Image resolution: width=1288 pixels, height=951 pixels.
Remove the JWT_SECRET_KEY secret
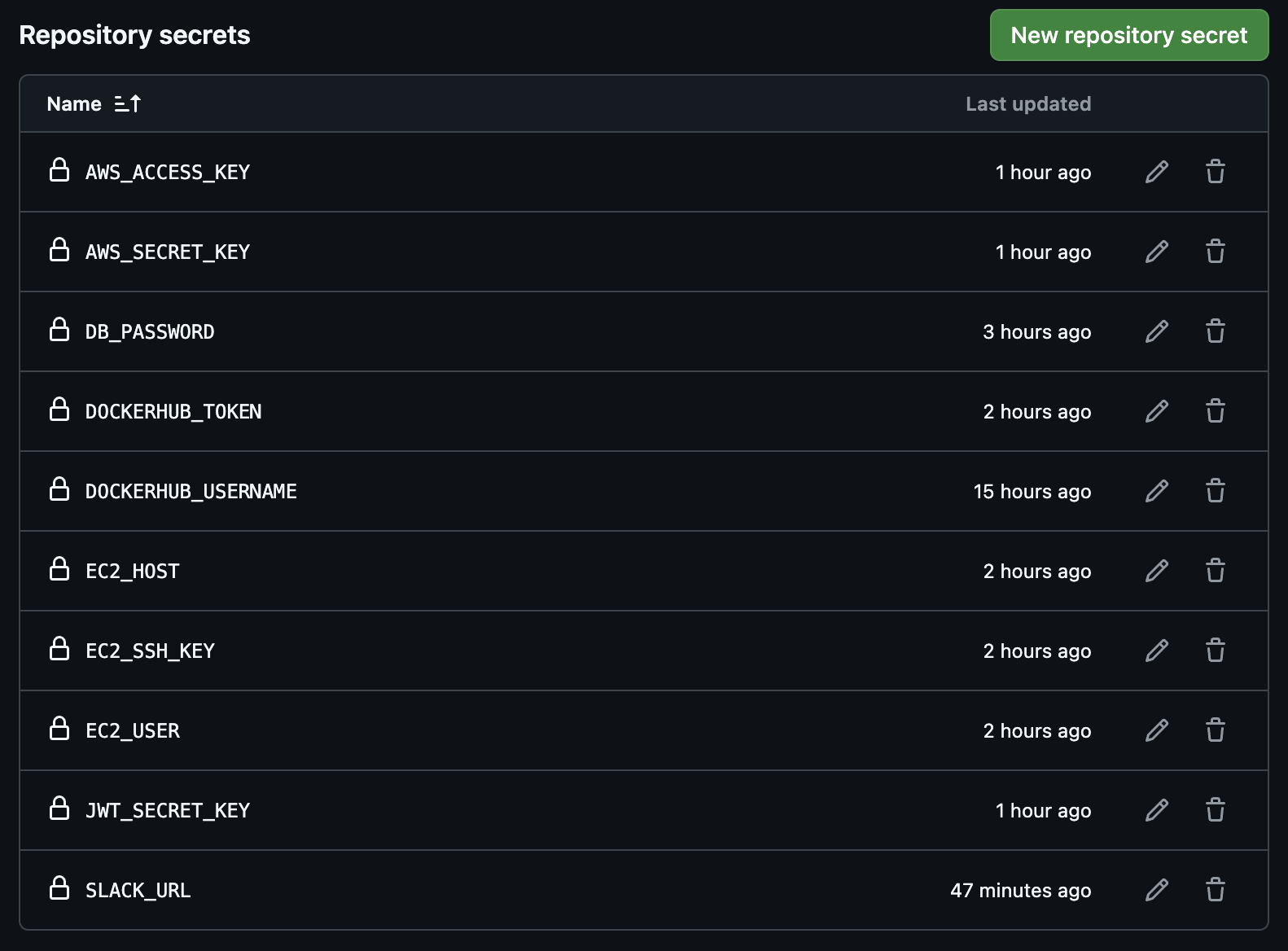pyautogui.click(x=1216, y=810)
